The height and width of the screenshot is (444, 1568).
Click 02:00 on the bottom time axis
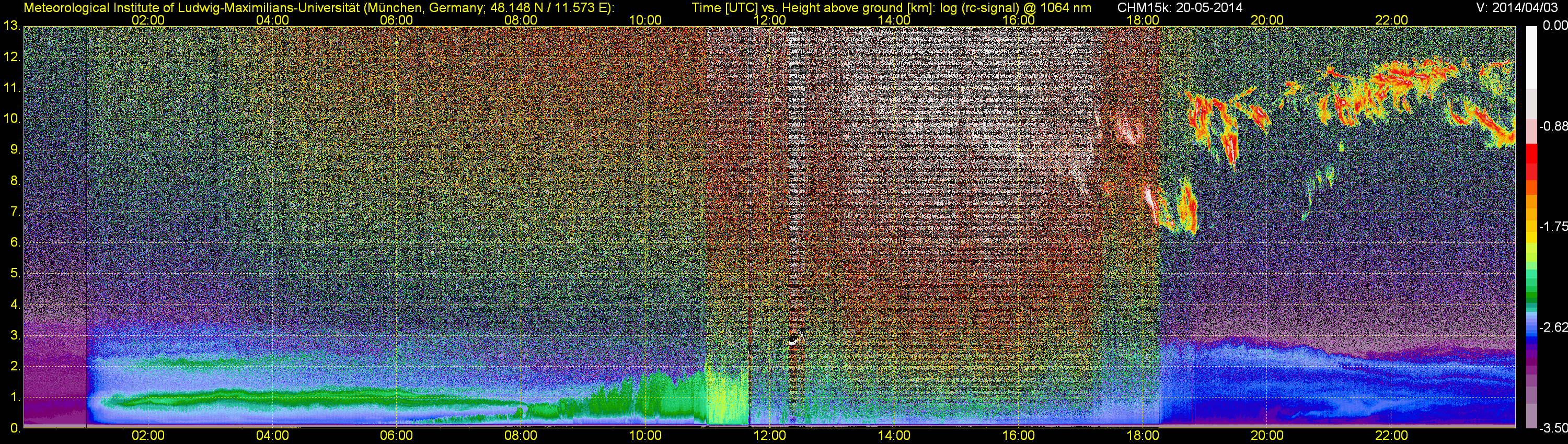click(x=148, y=436)
